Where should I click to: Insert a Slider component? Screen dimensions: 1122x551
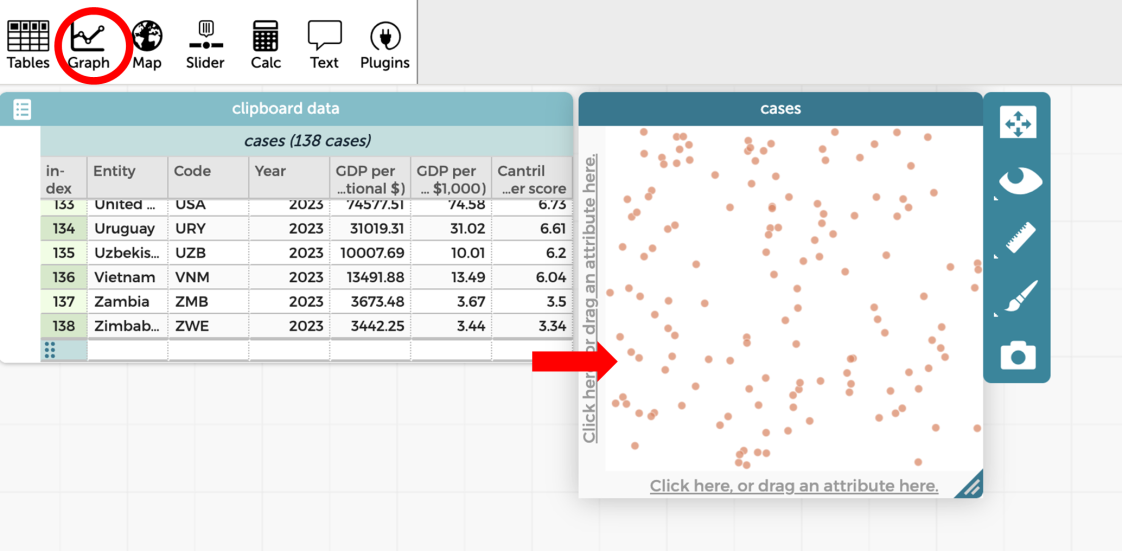(205, 45)
